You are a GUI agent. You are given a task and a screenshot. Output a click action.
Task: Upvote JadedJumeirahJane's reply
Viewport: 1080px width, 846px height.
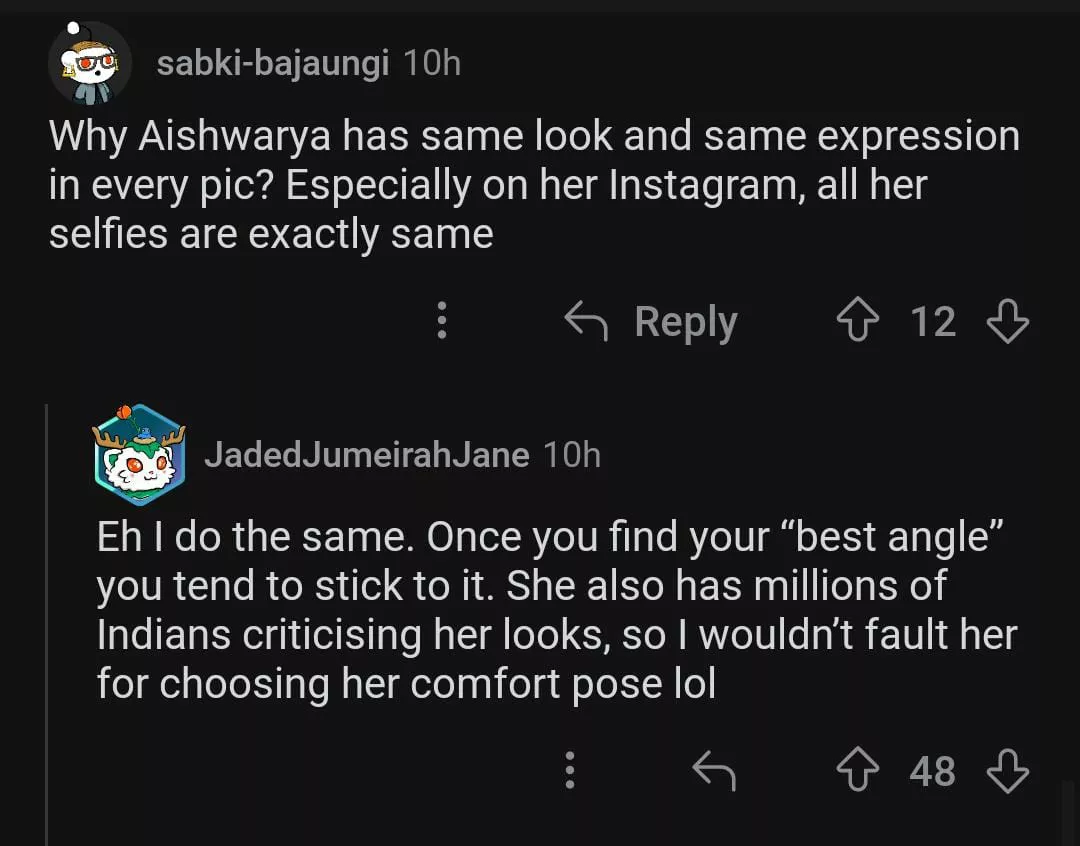pyautogui.click(x=857, y=771)
